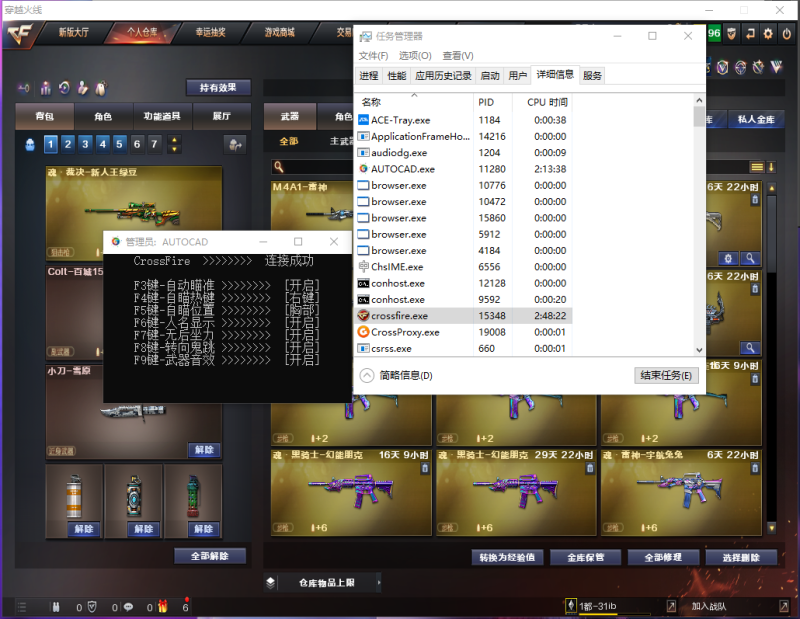This screenshot has width=800, height=619.
Task: Click the shield badge icon next to the green 96
Action: pos(731,35)
